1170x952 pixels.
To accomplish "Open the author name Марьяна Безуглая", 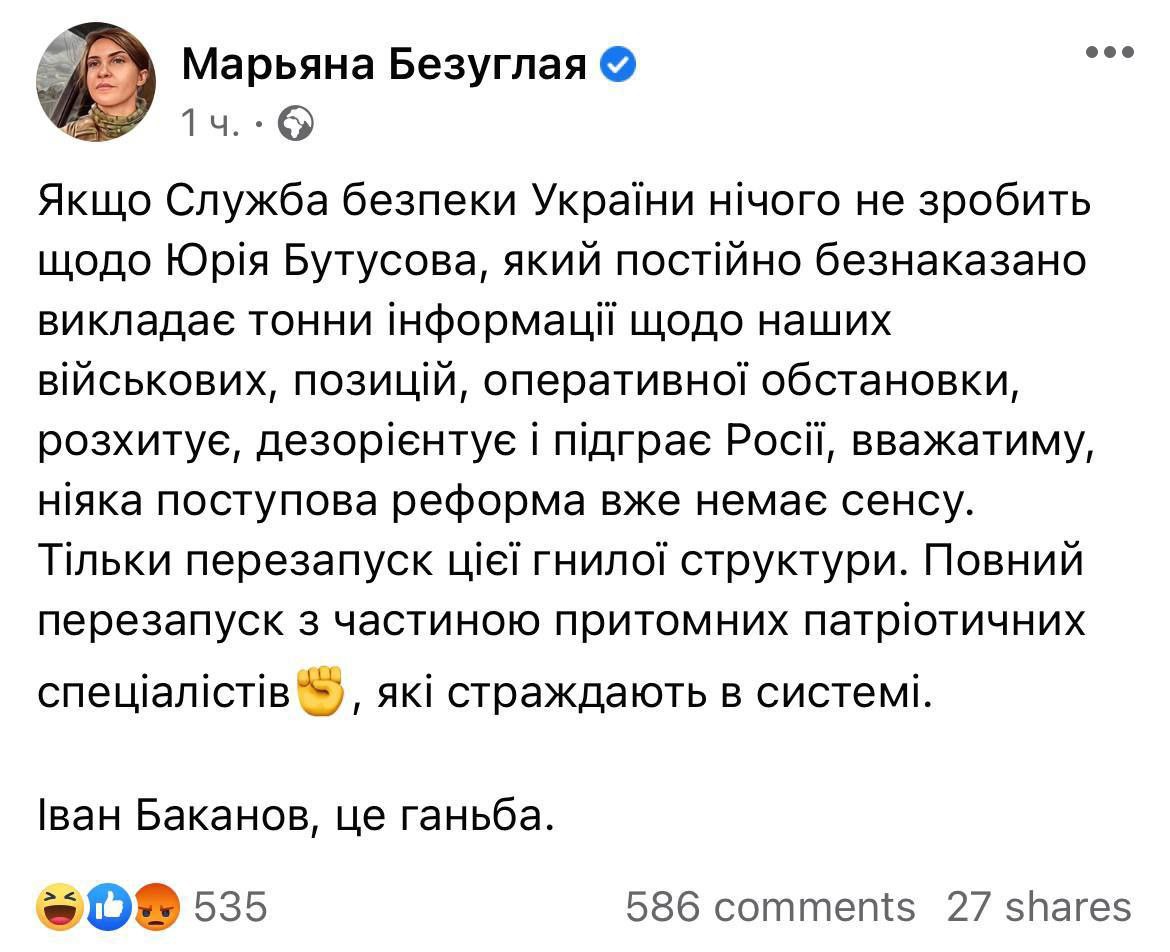I will click(386, 67).
